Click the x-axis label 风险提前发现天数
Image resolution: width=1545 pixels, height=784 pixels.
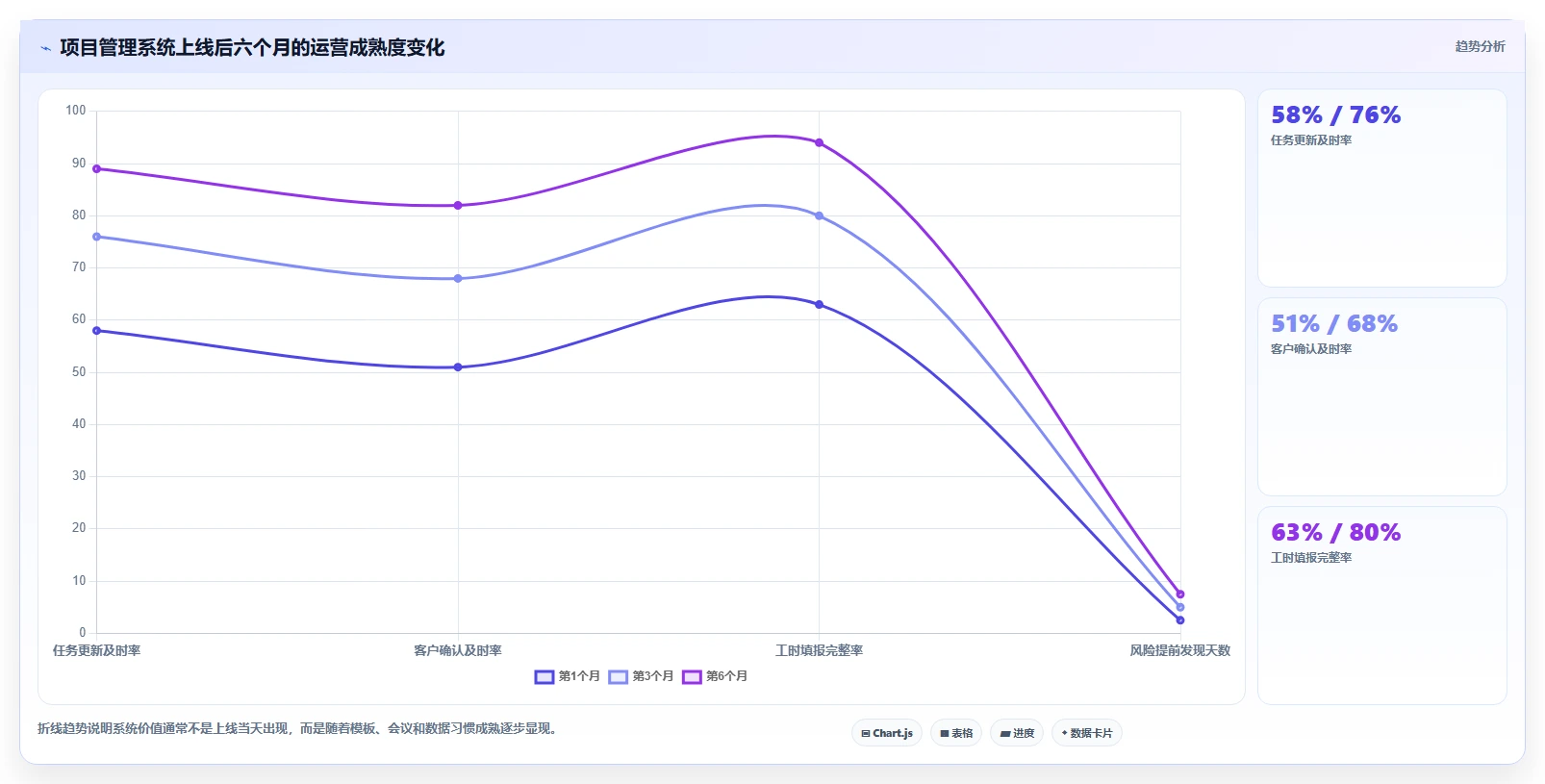(1180, 651)
